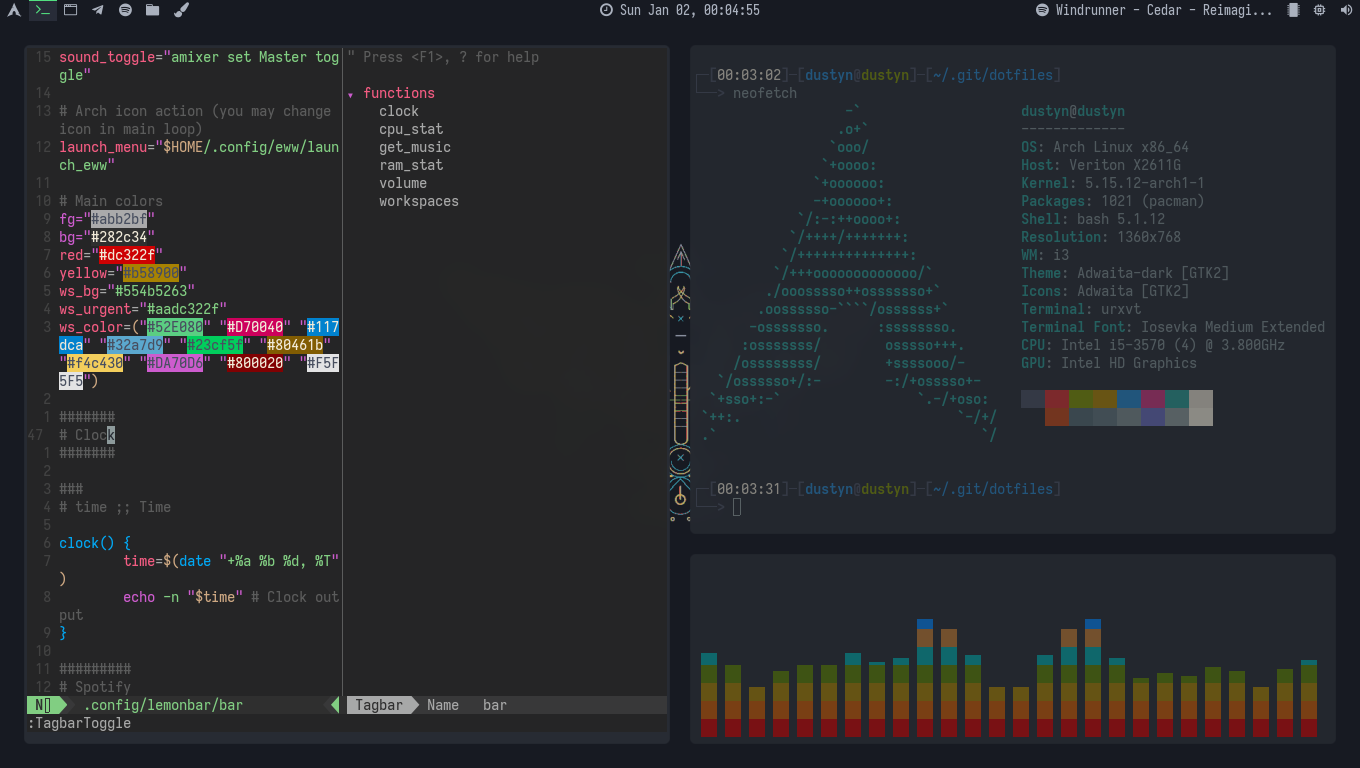Click the Windrunner song title in bar

(x=1165, y=10)
